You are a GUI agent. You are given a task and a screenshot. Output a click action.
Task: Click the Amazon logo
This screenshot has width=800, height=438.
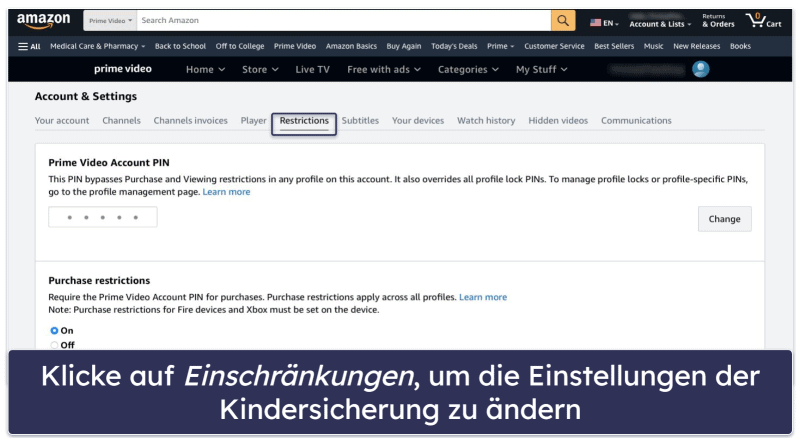[43, 20]
